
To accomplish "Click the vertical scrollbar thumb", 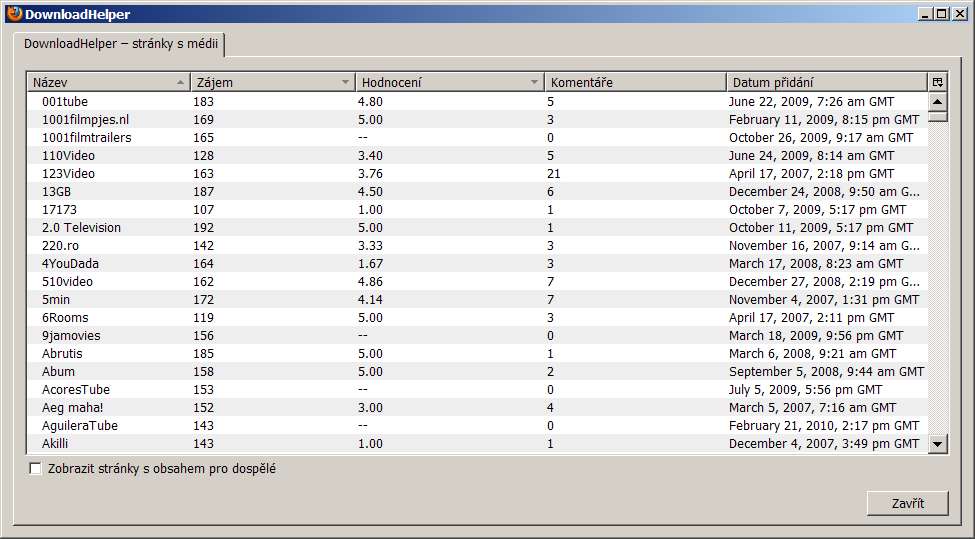I will [938, 116].
